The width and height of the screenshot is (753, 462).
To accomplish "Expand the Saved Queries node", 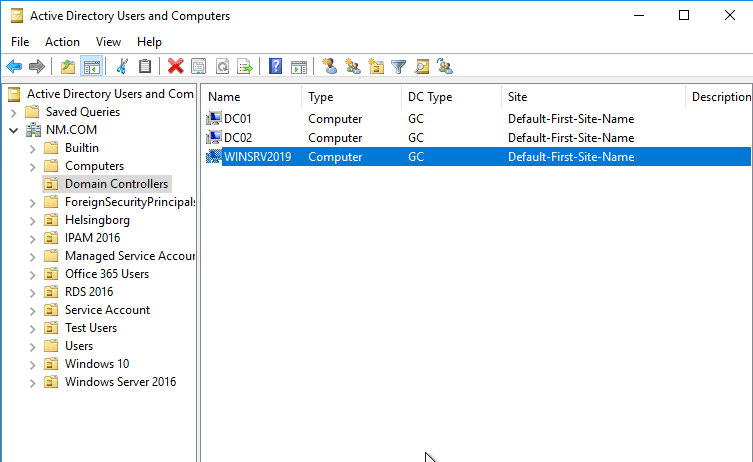I will coord(13,113).
